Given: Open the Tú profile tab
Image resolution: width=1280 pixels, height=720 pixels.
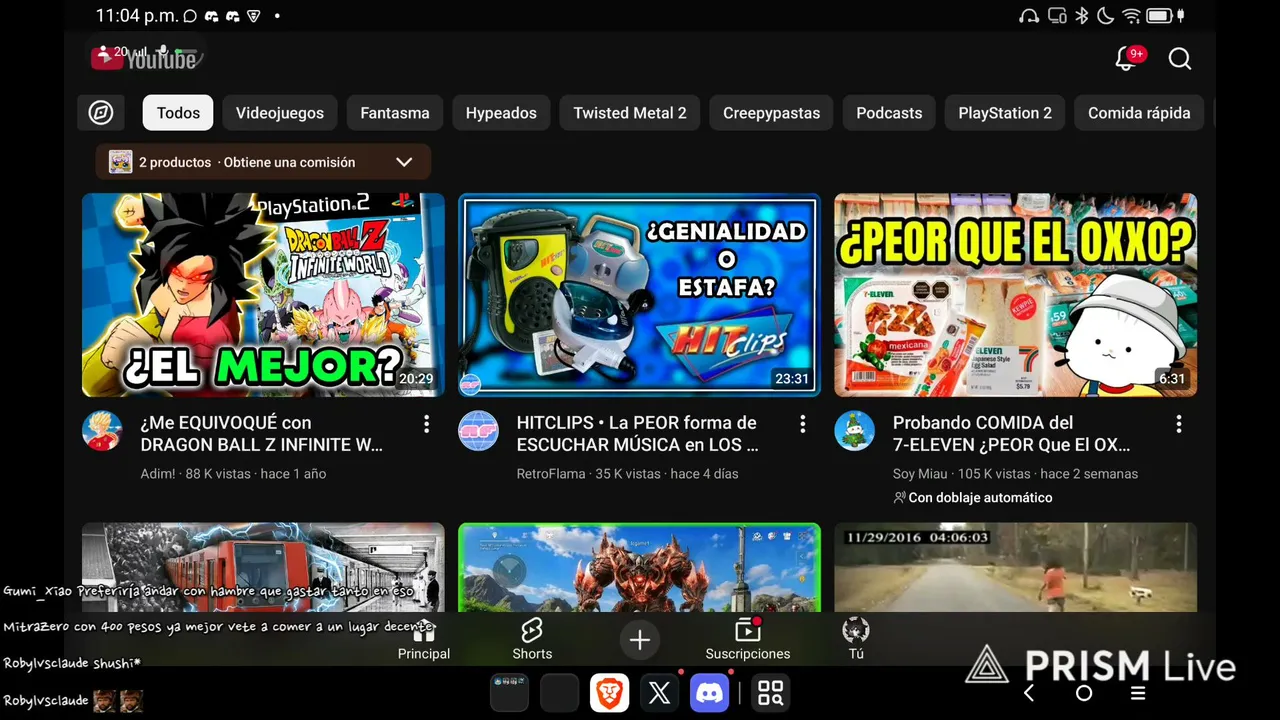Looking at the screenshot, I should (856, 639).
